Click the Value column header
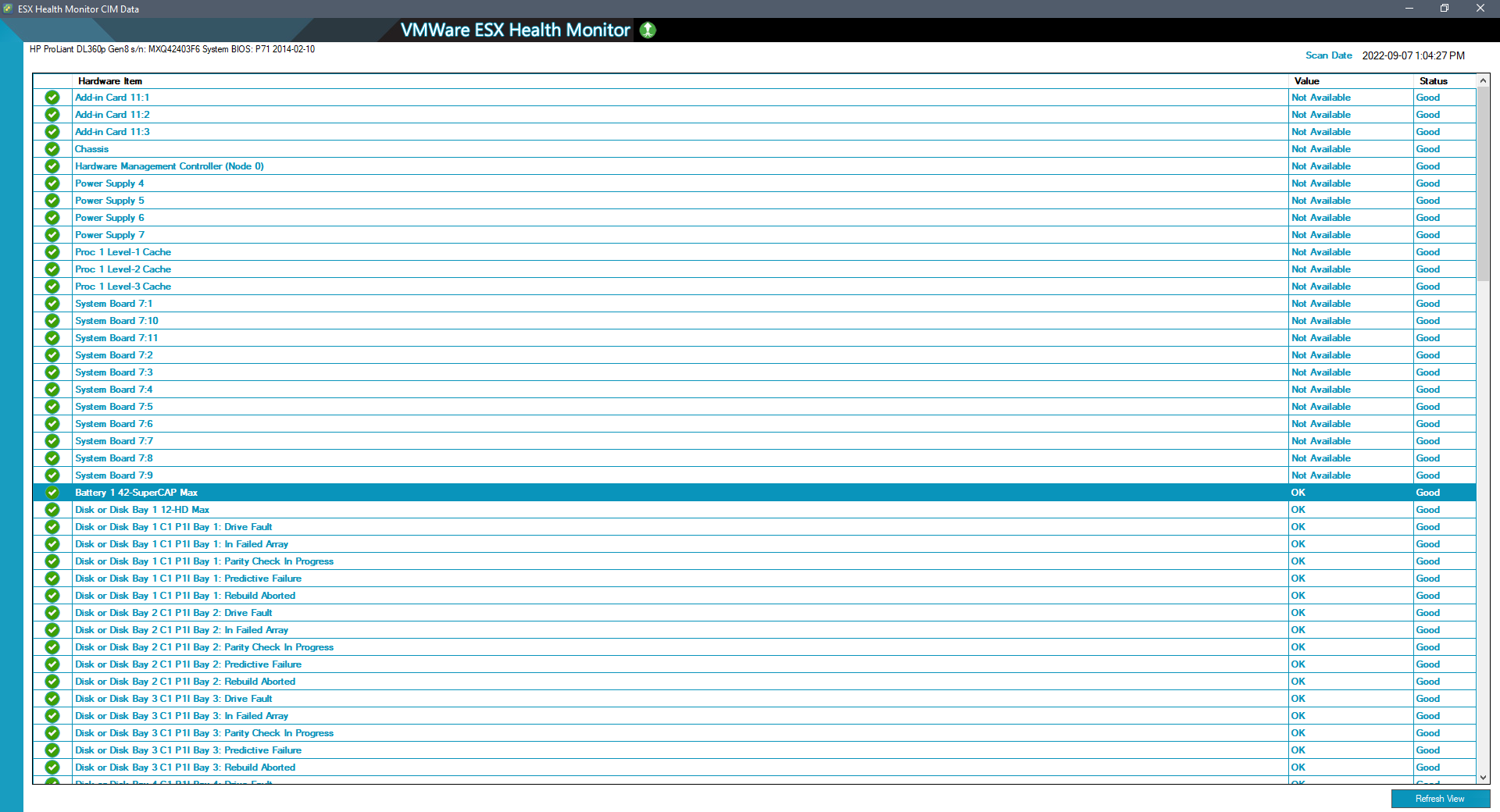 (1305, 81)
